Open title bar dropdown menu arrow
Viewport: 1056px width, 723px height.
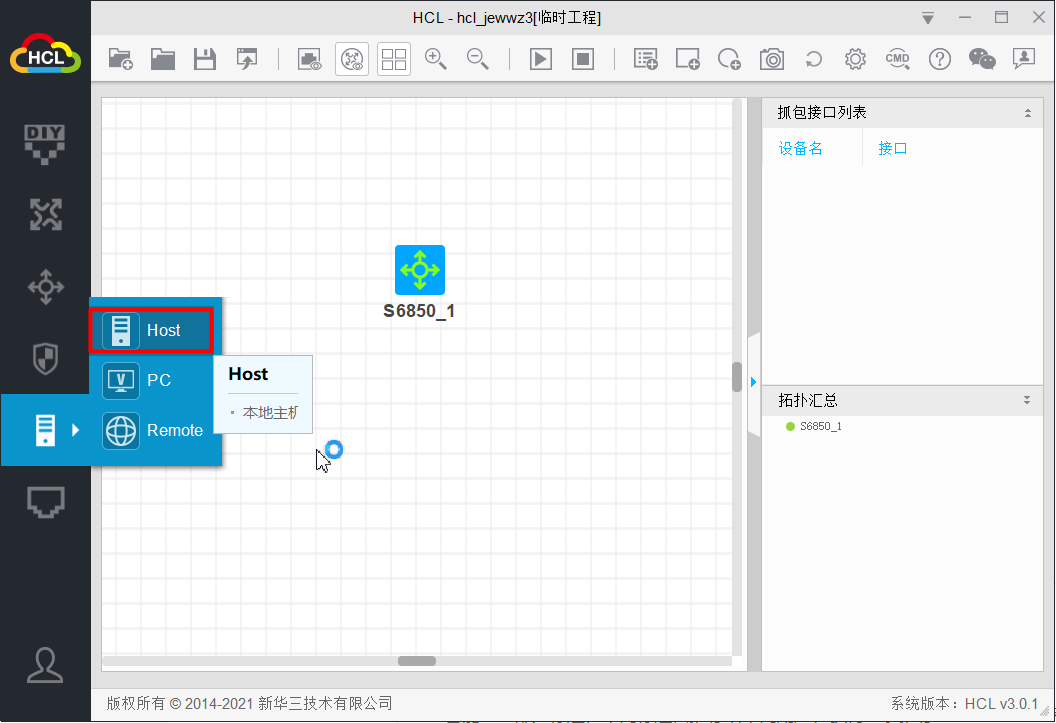pyautogui.click(x=928, y=18)
